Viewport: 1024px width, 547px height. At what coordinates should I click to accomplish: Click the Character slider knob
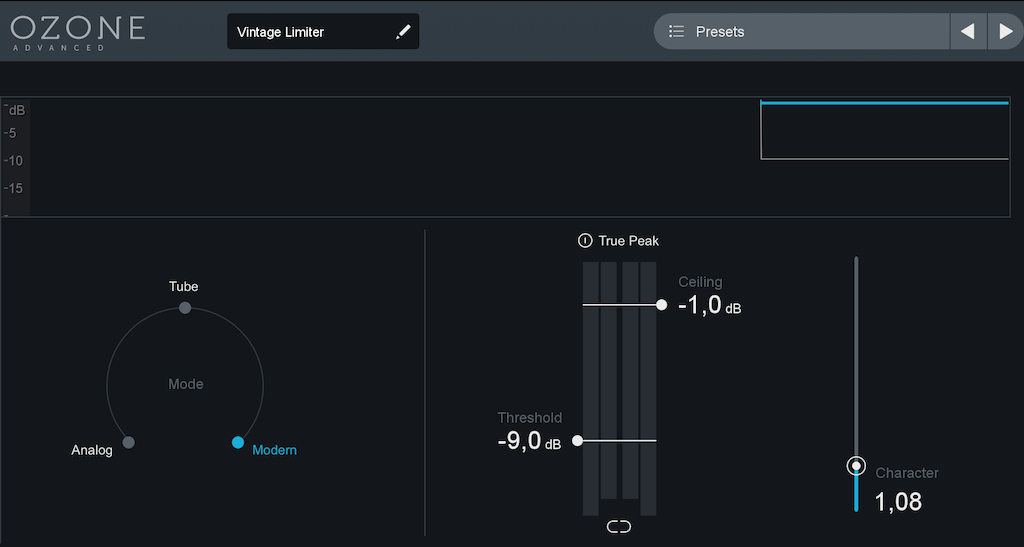856,466
